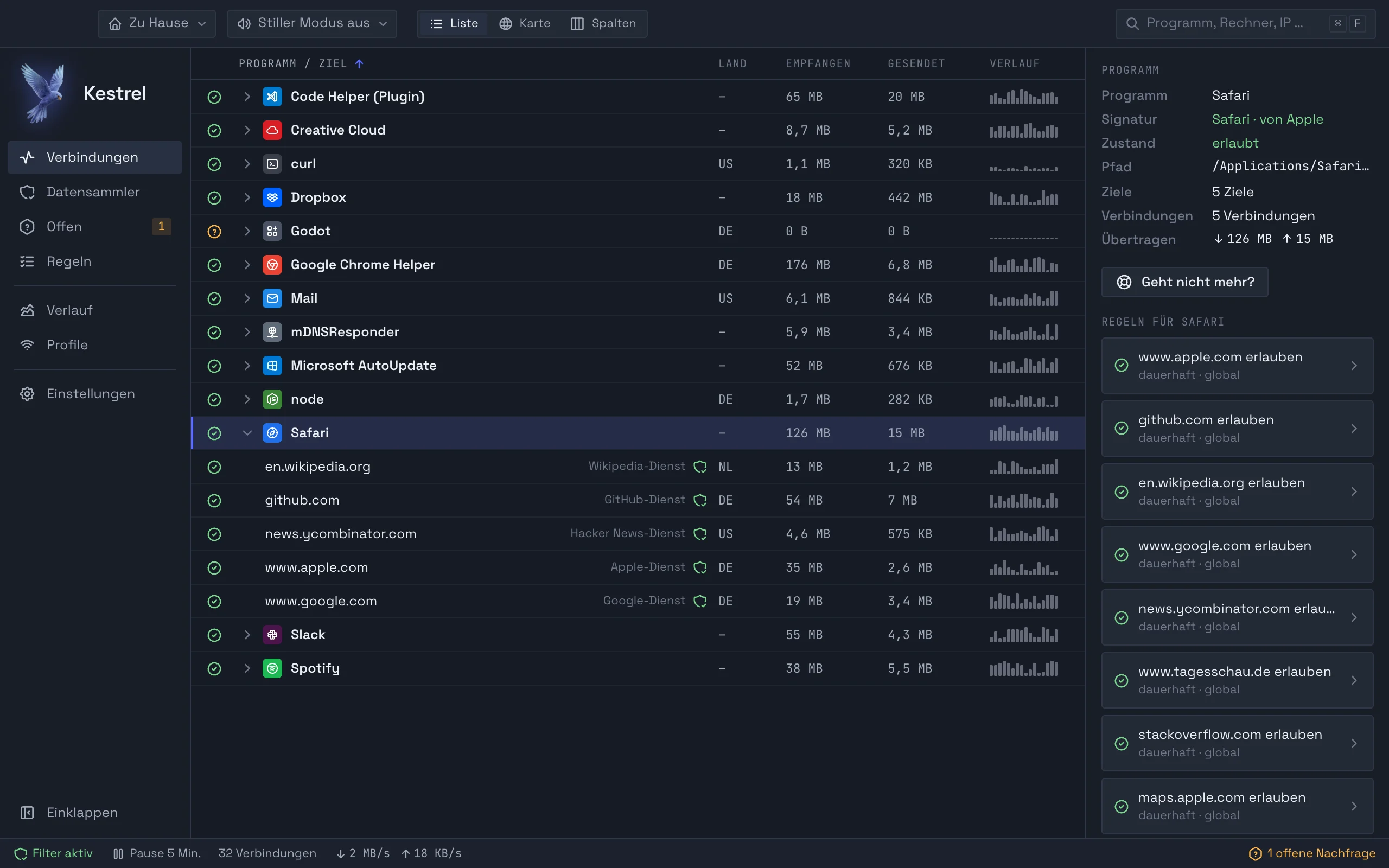The height and width of the screenshot is (868, 1389).
Task: Click the Godot app icon
Action: click(x=272, y=231)
